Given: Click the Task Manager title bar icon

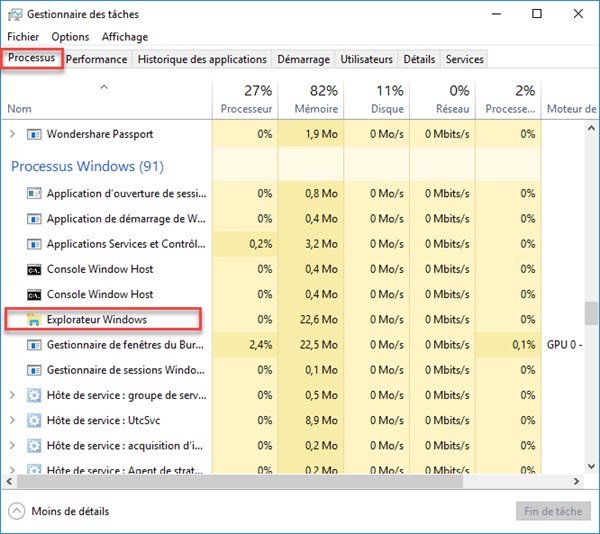Looking at the screenshot, I should tap(15, 15).
